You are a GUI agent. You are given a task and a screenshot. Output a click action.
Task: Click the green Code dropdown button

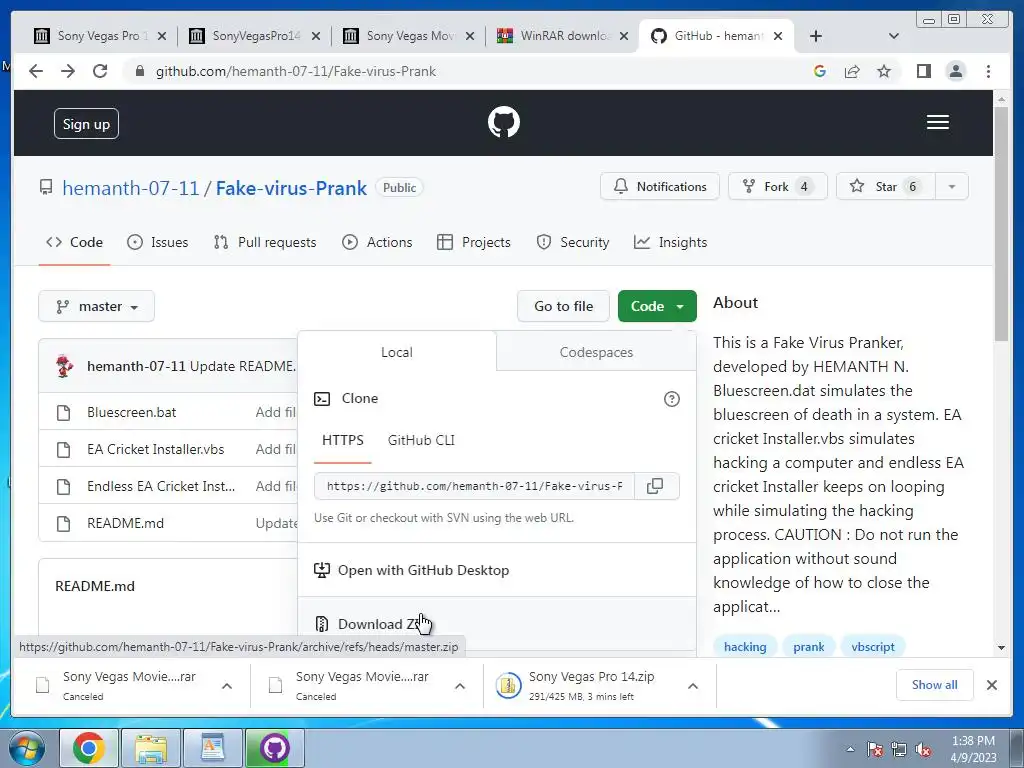pyautogui.click(x=657, y=306)
